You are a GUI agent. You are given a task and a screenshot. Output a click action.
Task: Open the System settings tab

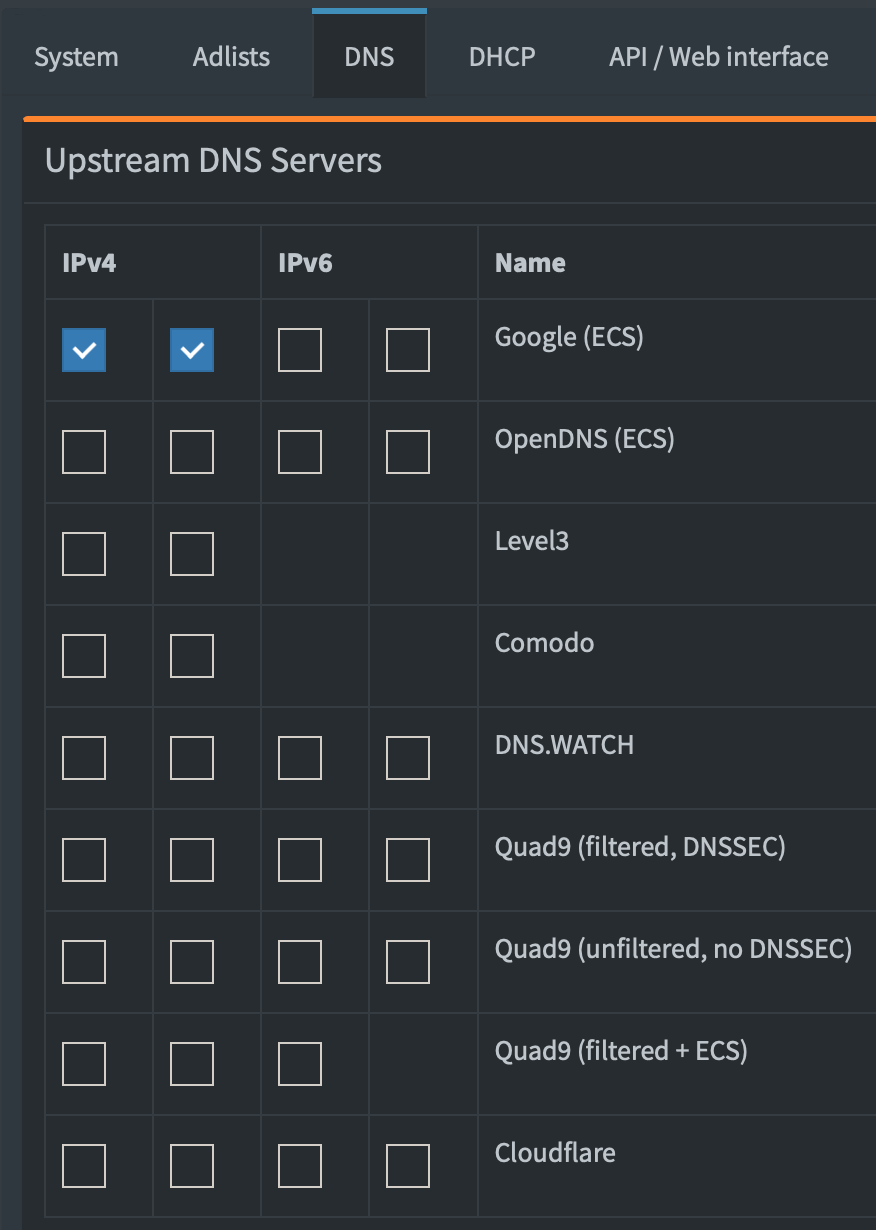tap(76, 57)
